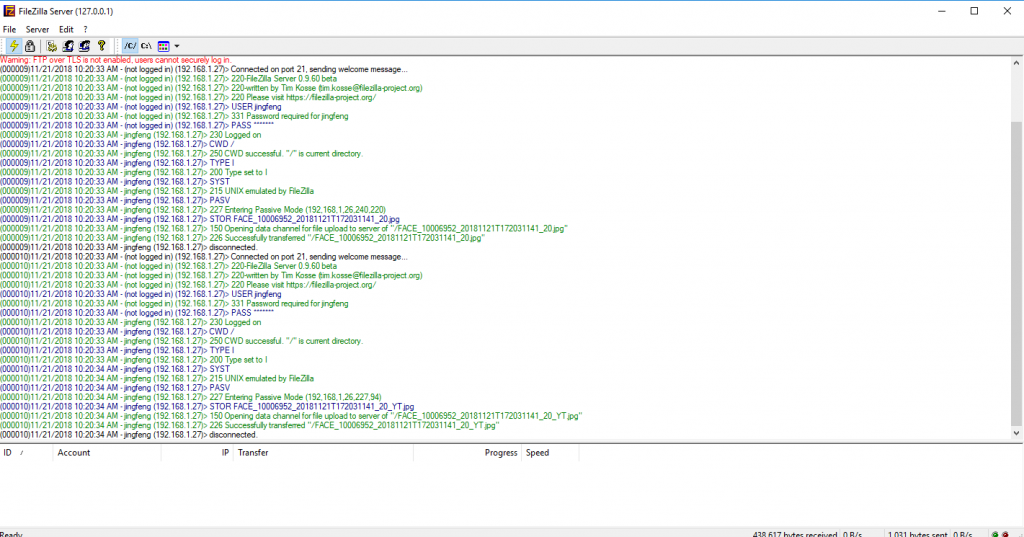The image size is (1024, 537).
Task: Click the log scrollbar up arrow
Action: 1016,63
